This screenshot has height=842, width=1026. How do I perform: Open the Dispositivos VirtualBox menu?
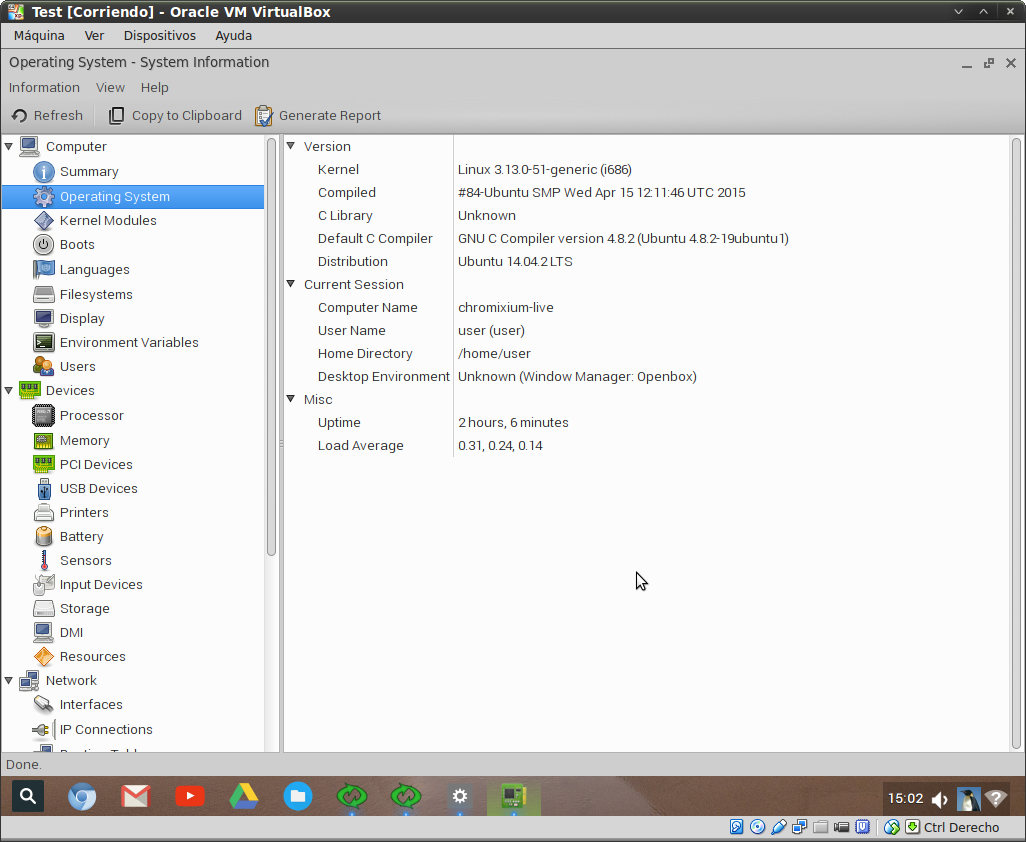160,35
